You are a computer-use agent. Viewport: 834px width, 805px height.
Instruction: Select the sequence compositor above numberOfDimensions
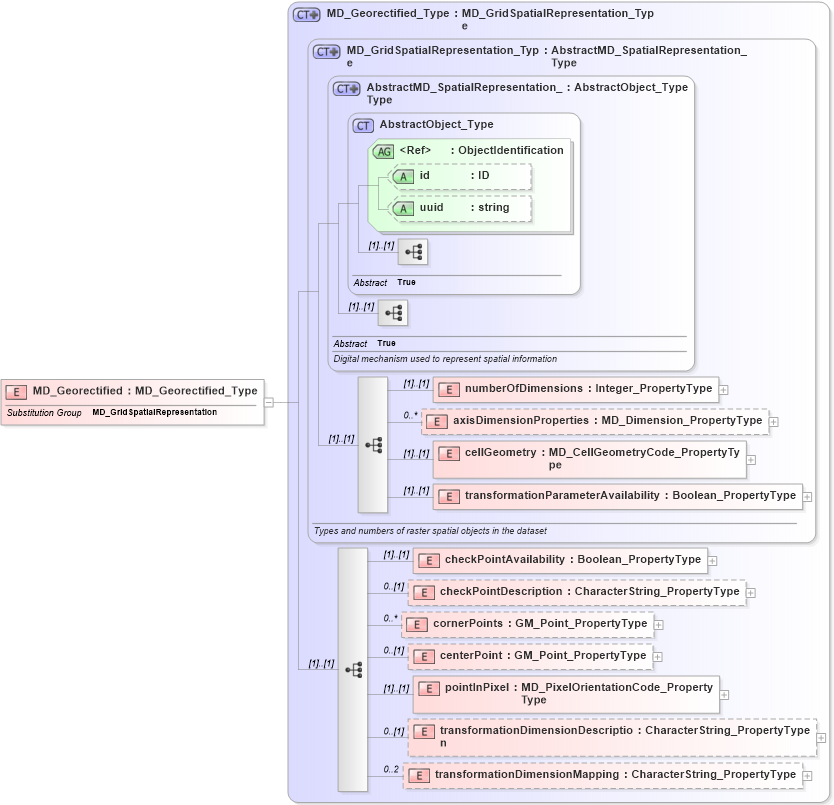point(372,446)
